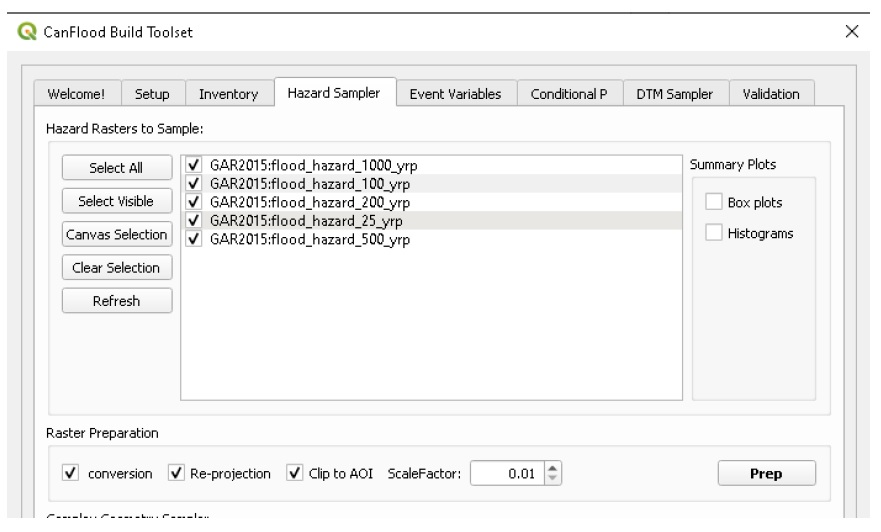Go to the Inventory tab
The width and height of the screenshot is (881, 532).
click(x=229, y=94)
